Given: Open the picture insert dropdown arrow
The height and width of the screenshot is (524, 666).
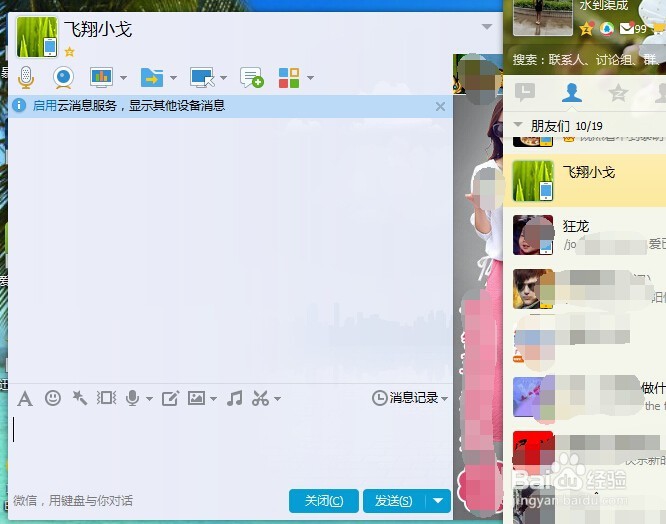Looking at the screenshot, I should point(213,399).
